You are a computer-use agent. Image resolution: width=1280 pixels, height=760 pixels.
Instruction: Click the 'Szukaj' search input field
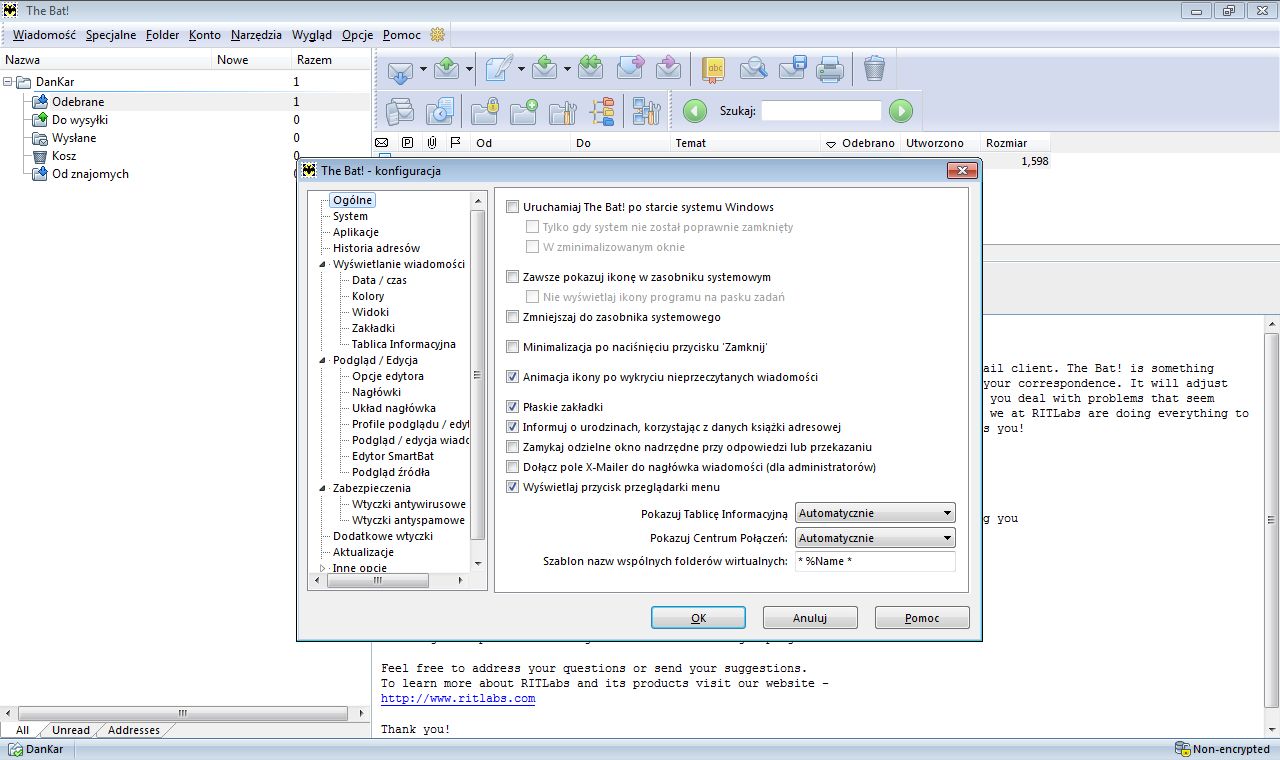tap(821, 111)
